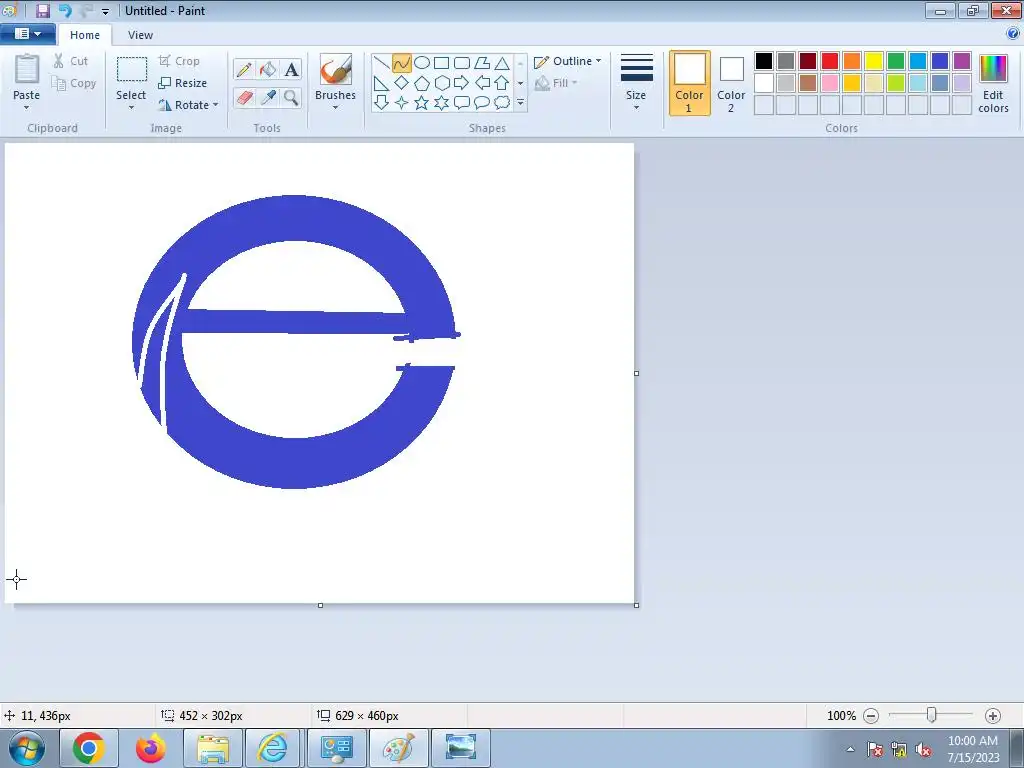Choose the Six-point star shape
This screenshot has width=1024, height=768.
[441, 103]
